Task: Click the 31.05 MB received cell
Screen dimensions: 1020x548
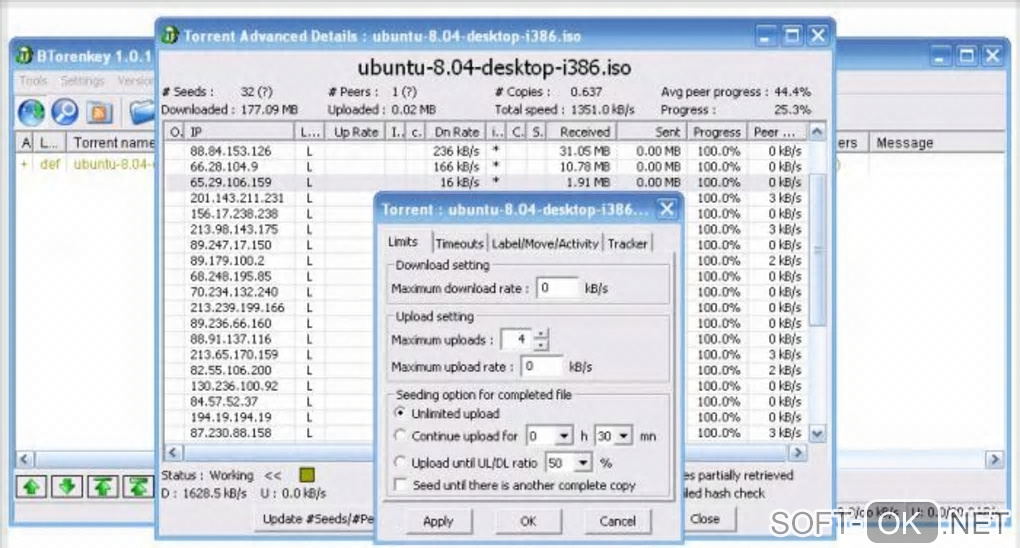Action: (584, 150)
